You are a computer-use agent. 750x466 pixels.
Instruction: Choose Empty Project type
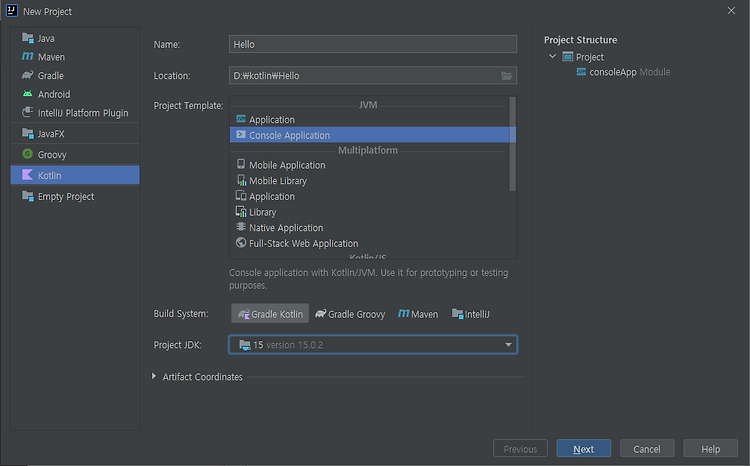click(x=75, y=196)
